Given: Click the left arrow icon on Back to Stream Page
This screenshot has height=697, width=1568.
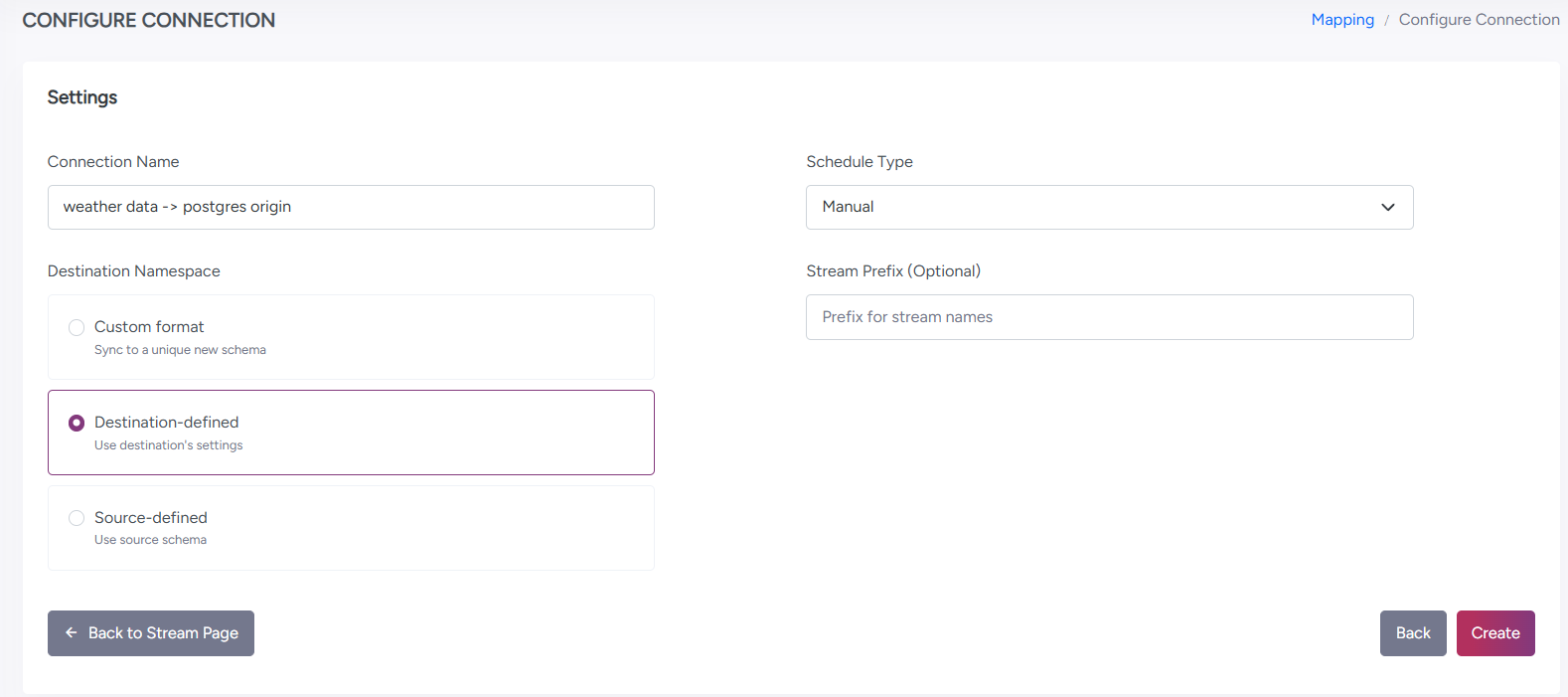Looking at the screenshot, I should click(72, 633).
